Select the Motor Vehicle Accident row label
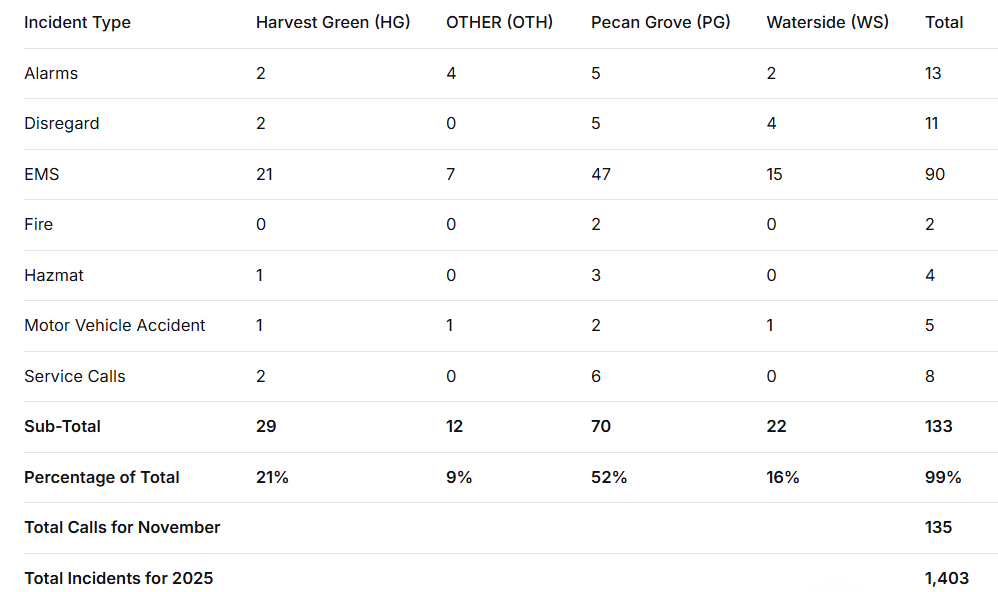 click(115, 325)
